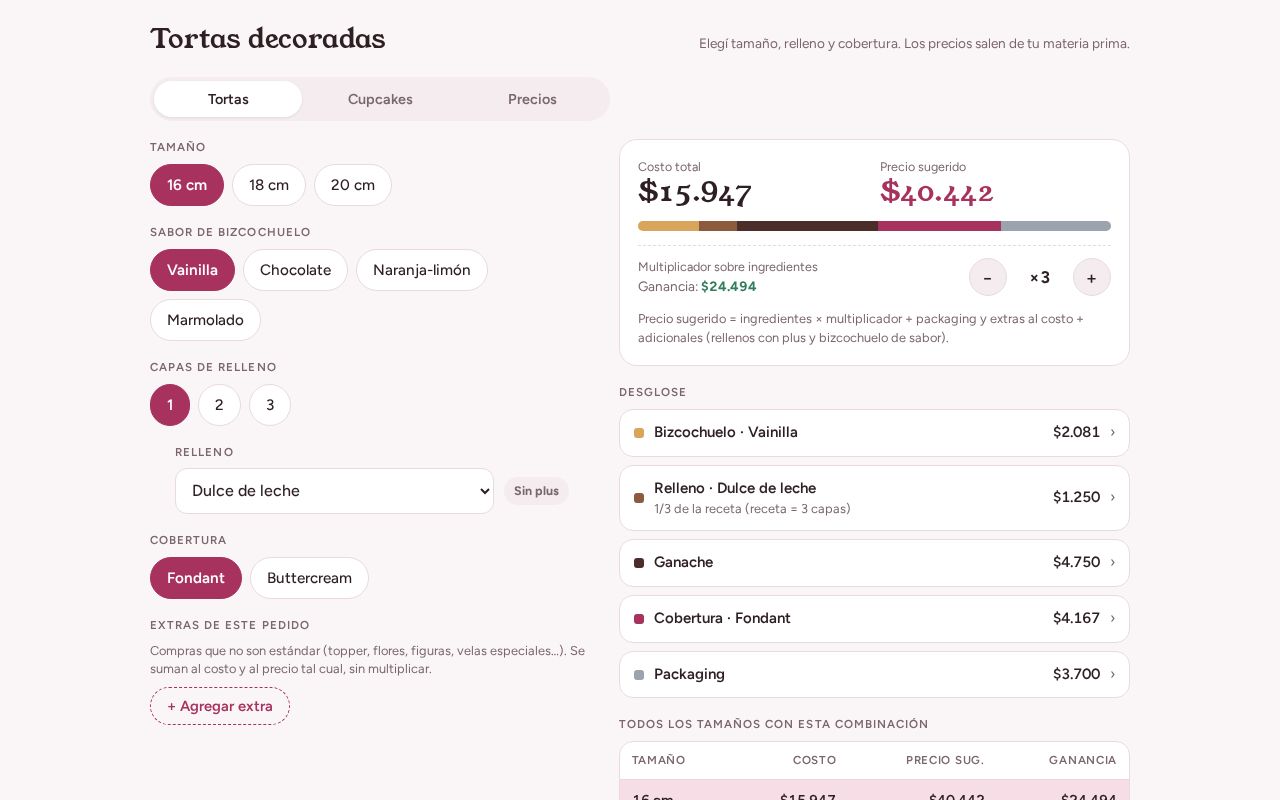Click the ×3 multiplier value
This screenshot has height=800, width=1280.
pos(1040,277)
